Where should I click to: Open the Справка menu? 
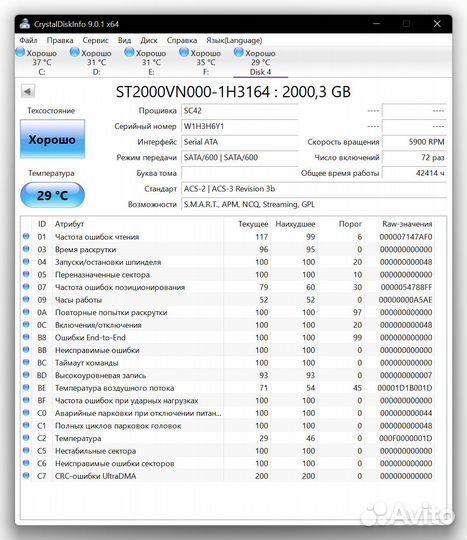182,40
